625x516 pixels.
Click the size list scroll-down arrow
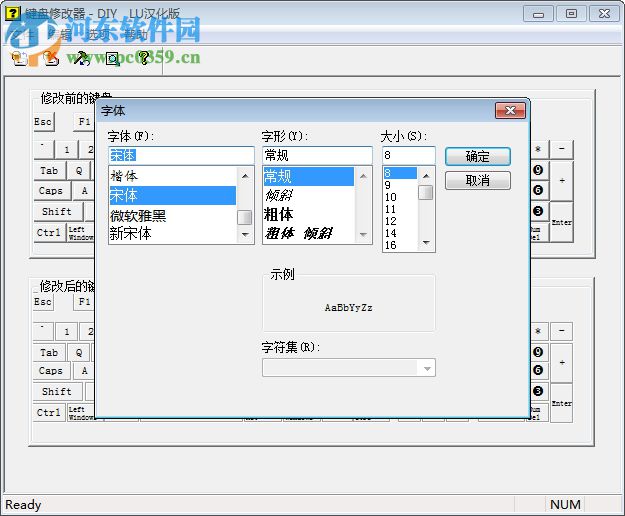tap(426, 243)
